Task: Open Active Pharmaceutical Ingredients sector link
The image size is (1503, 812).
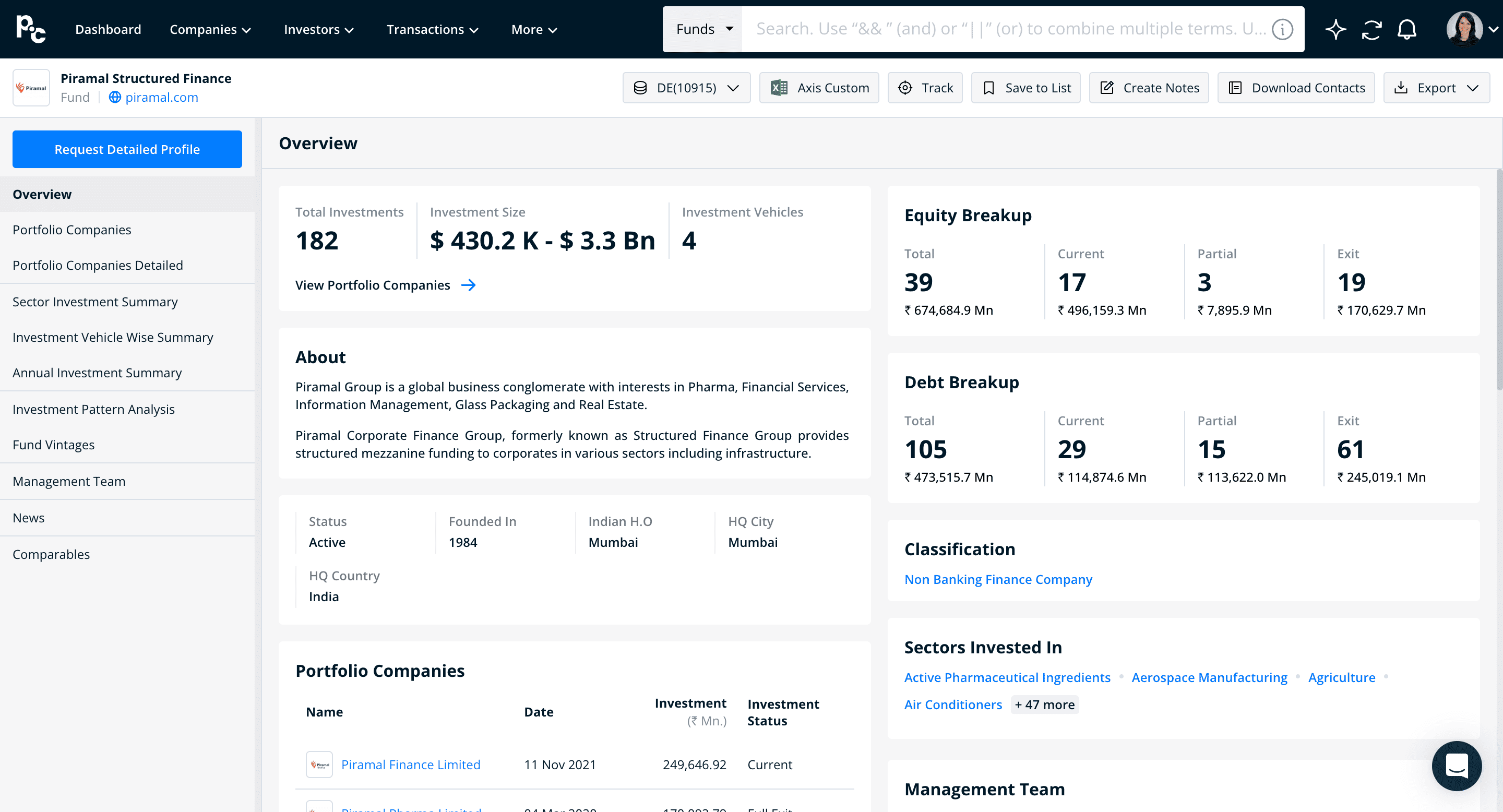Action: click(x=1007, y=677)
